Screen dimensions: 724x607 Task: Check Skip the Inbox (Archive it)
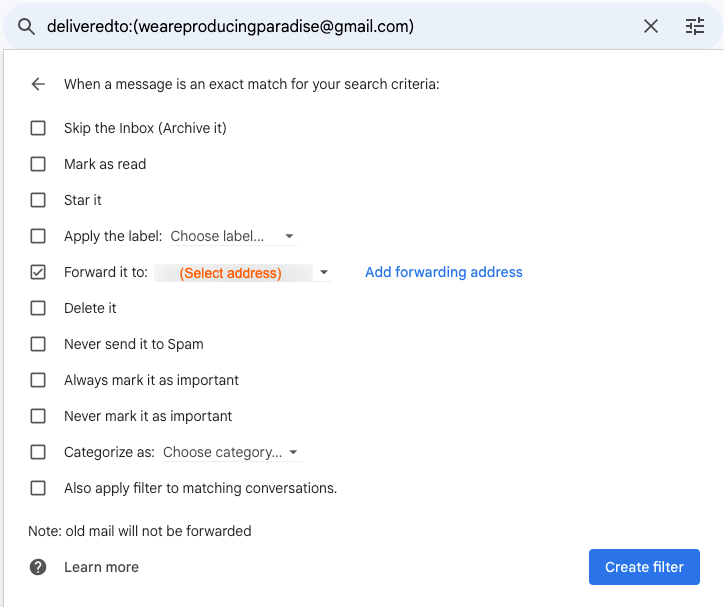38,128
